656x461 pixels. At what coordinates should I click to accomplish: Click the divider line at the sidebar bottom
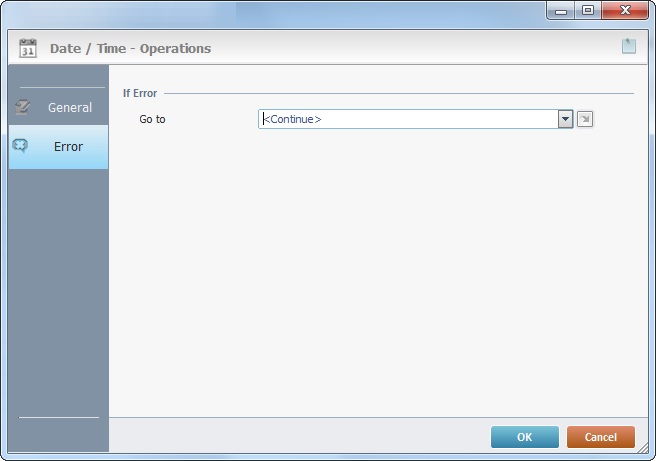coord(59,417)
